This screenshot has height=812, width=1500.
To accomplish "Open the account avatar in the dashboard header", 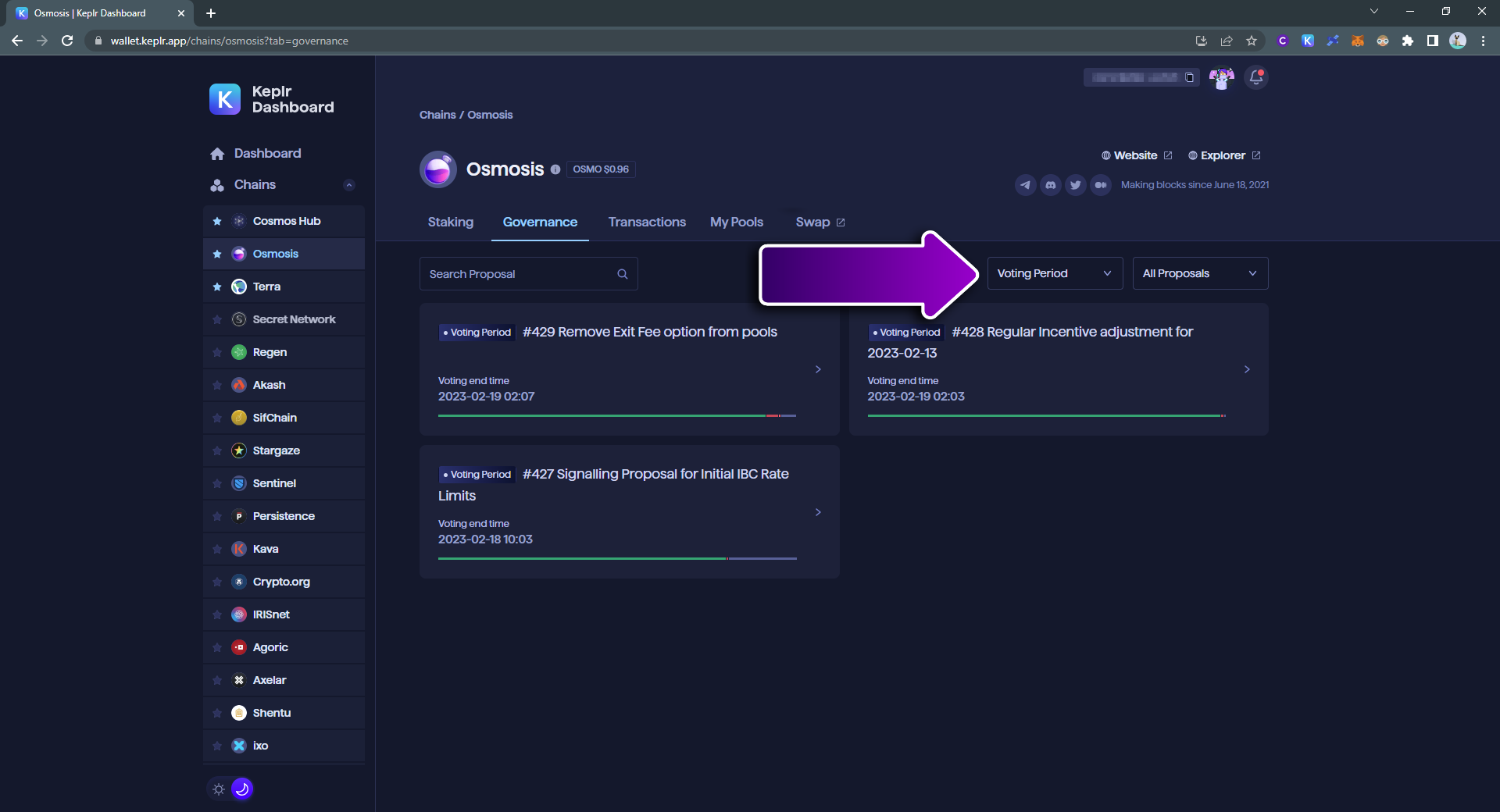I will tap(1222, 77).
